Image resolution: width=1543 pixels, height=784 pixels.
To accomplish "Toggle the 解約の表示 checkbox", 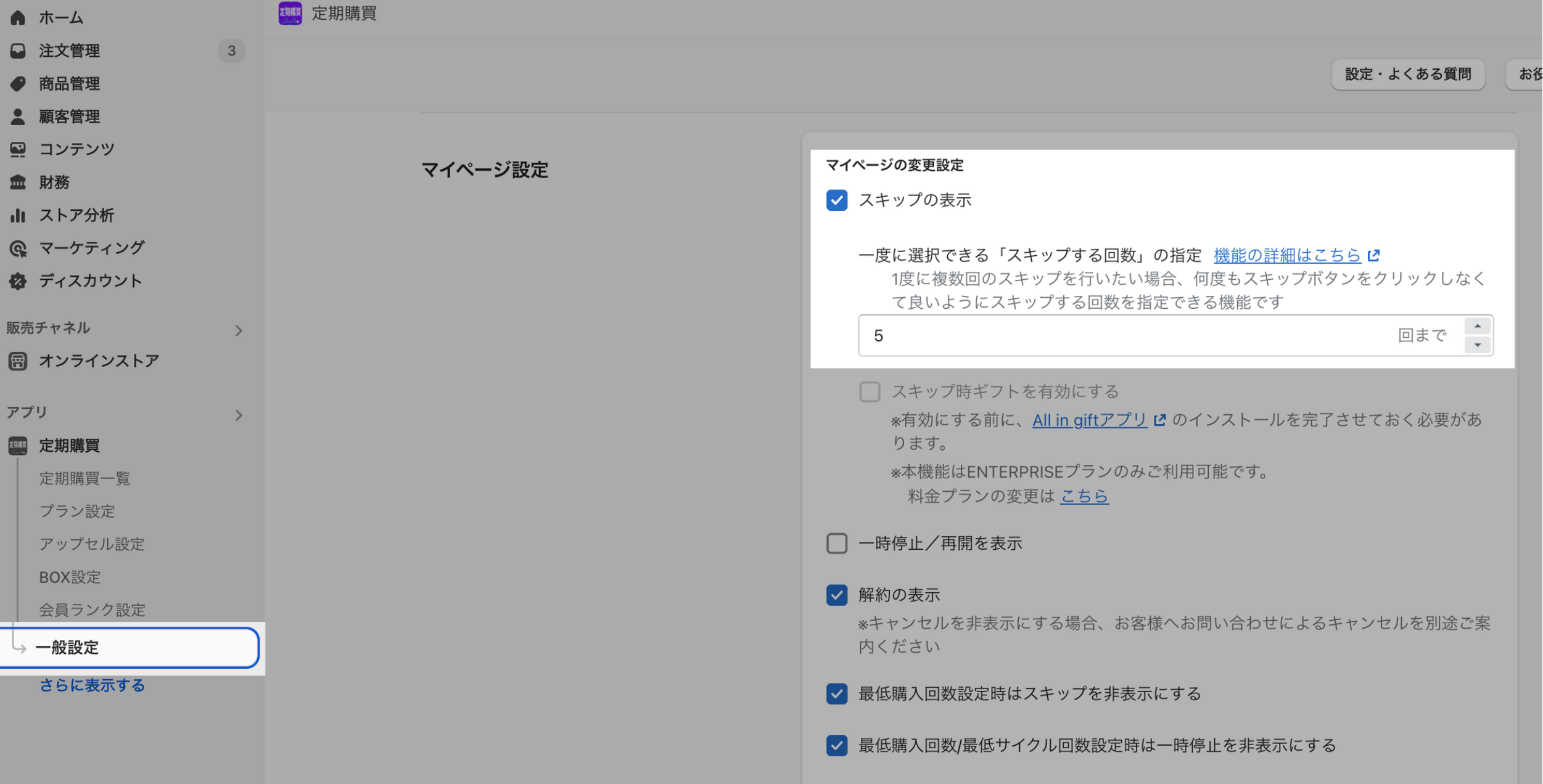I will [x=836, y=595].
